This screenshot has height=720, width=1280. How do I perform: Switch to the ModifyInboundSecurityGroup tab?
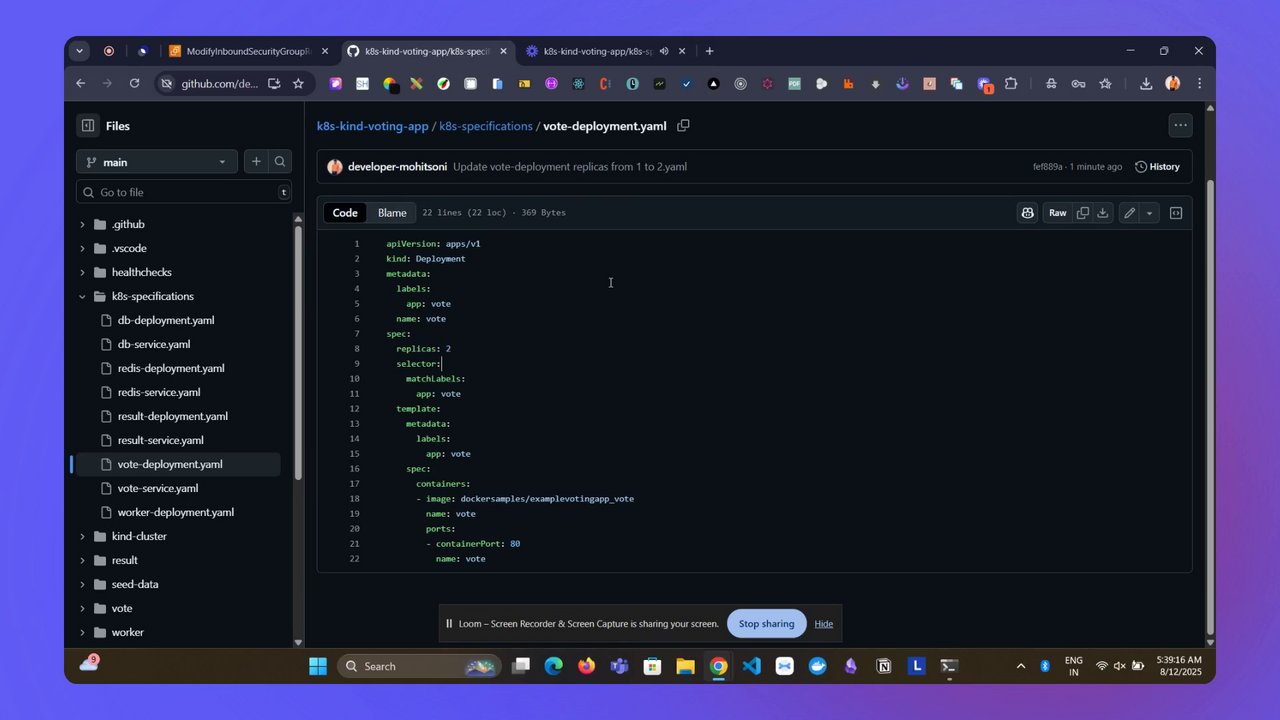pyautogui.click(x=248, y=51)
